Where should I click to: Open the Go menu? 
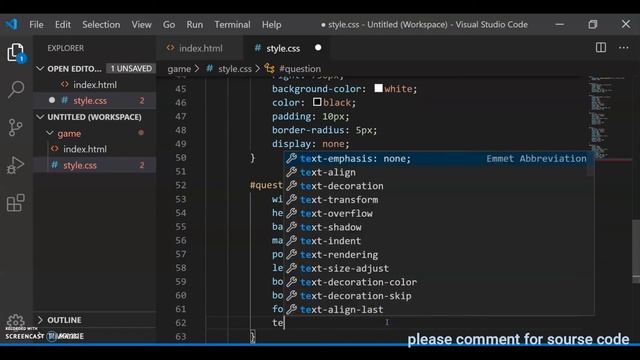tap(169, 24)
